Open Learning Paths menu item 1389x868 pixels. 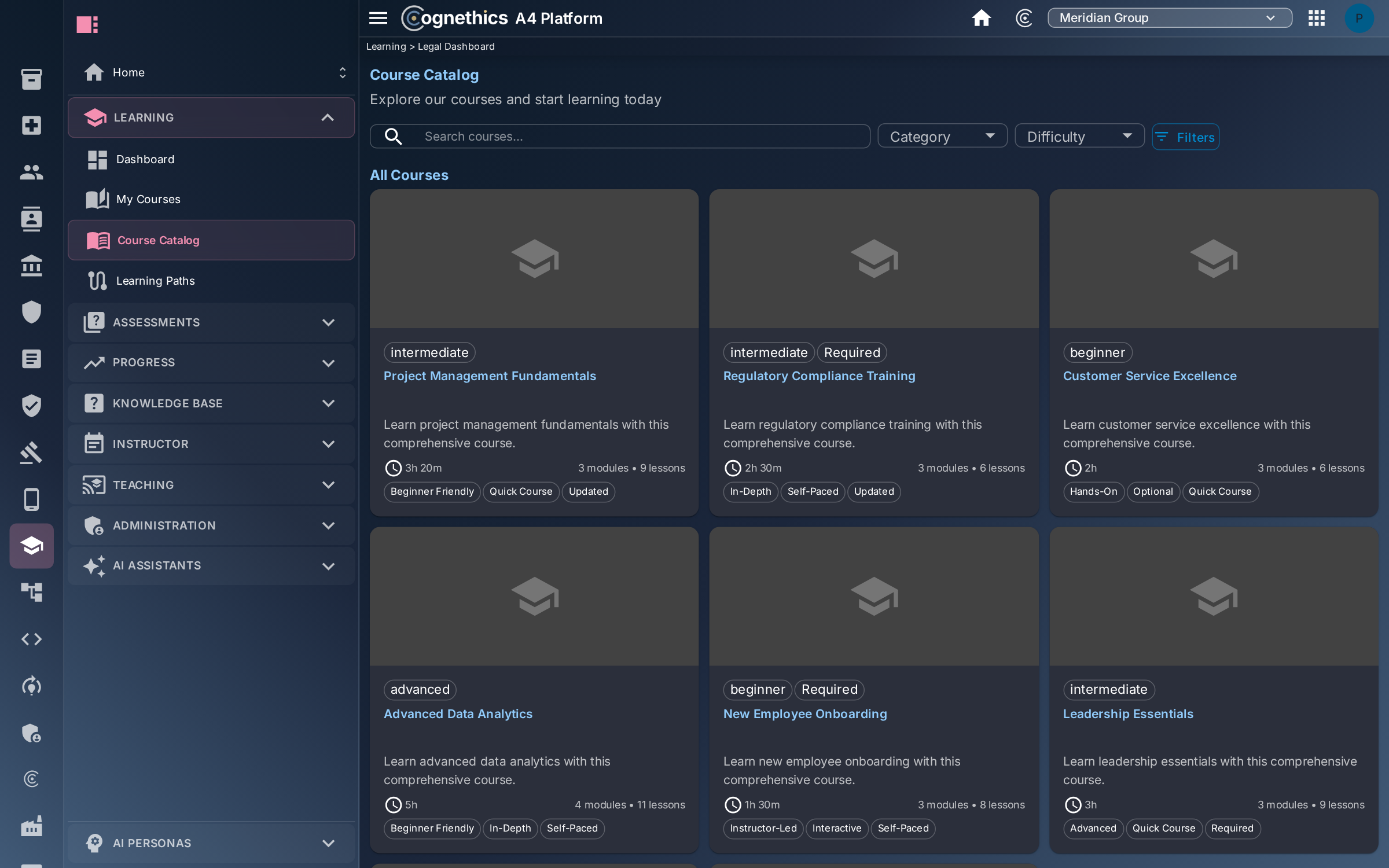211,281
